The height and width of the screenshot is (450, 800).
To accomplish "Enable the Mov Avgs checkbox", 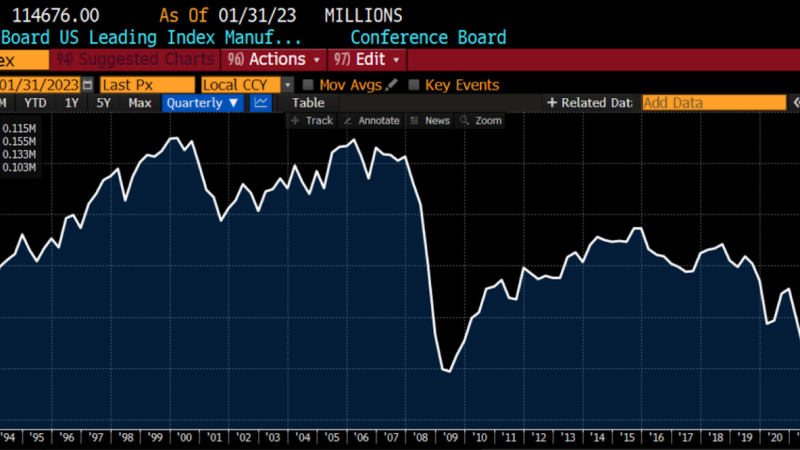I will pyautogui.click(x=308, y=85).
